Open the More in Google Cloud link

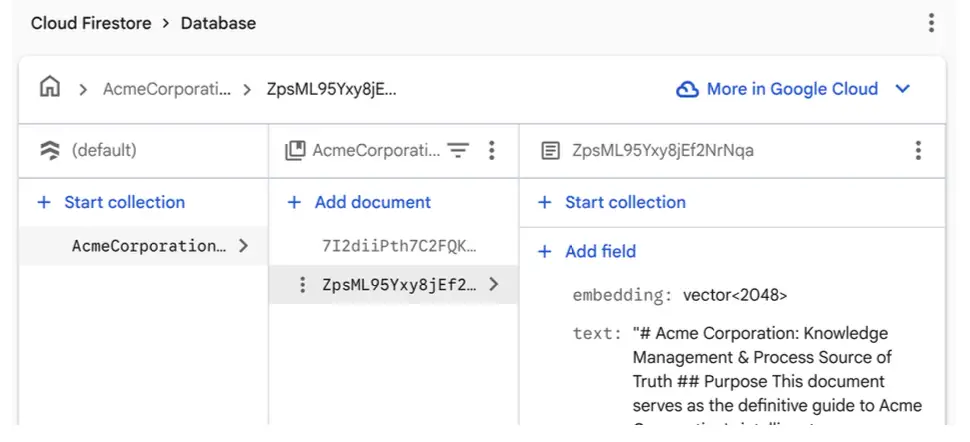792,89
